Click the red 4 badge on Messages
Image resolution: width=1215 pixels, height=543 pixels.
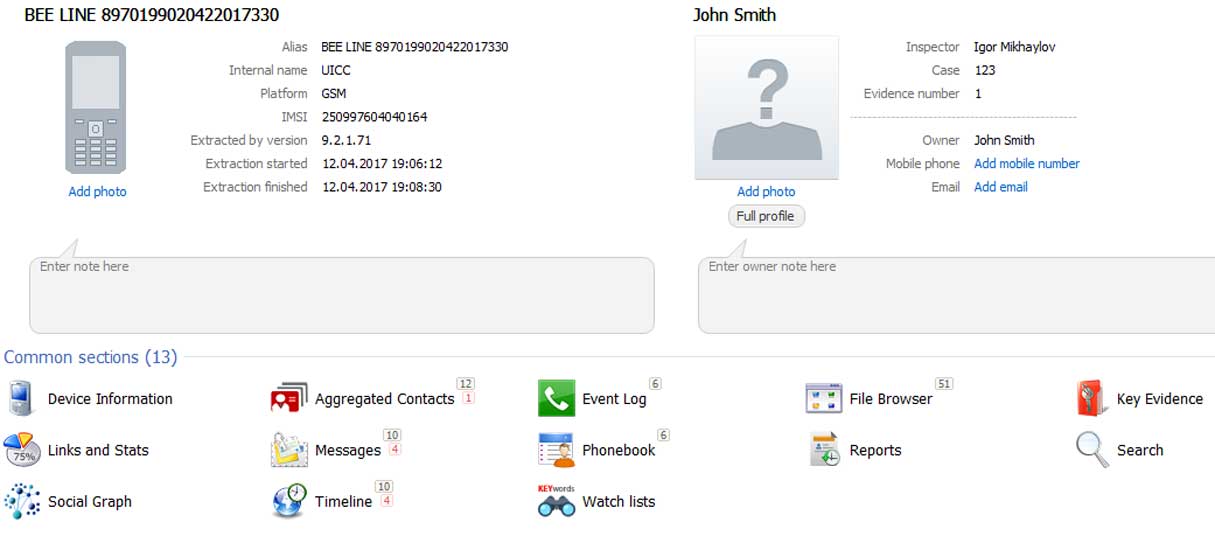395,449
